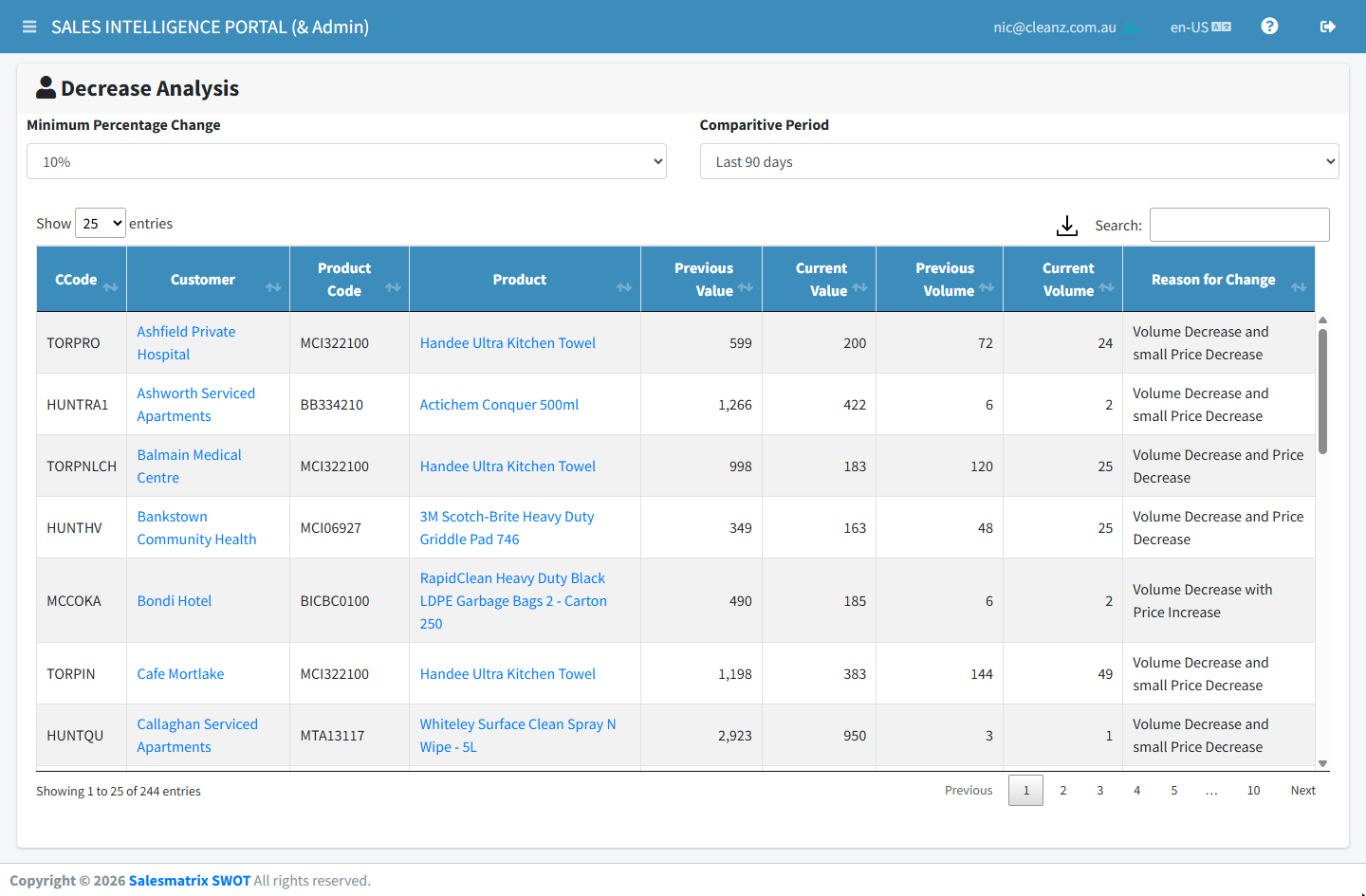Viewport: 1366px width, 896px height.
Task: Sort by Product column sort icon
Action: [624, 287]
